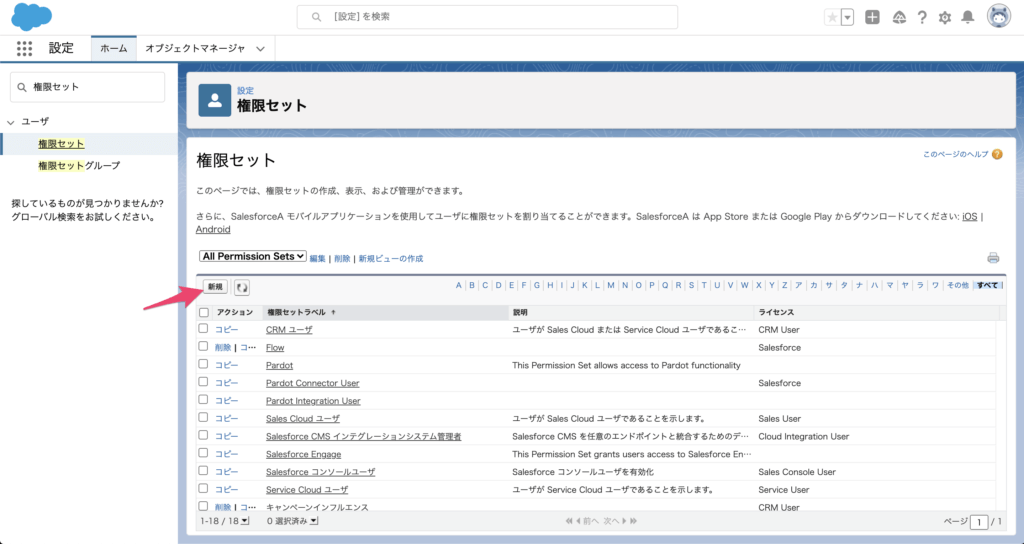Tick the checkbox for CRM ユーザ row
Image resolution: width=1024 pixels, height=544 pixels.
(204, 328)
